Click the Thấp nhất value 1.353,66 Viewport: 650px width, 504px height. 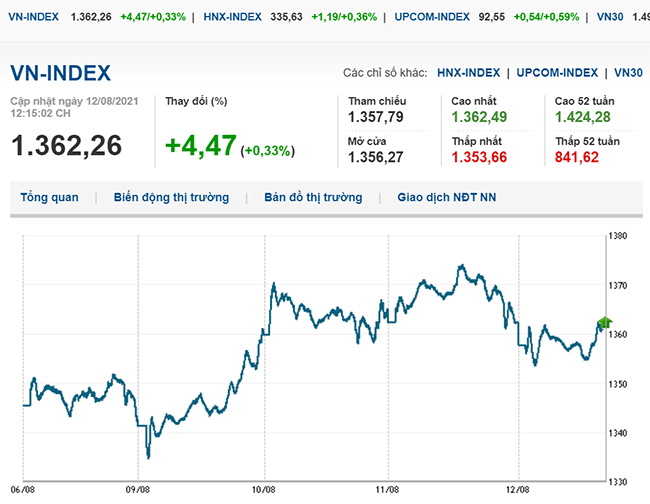point(479,156)
